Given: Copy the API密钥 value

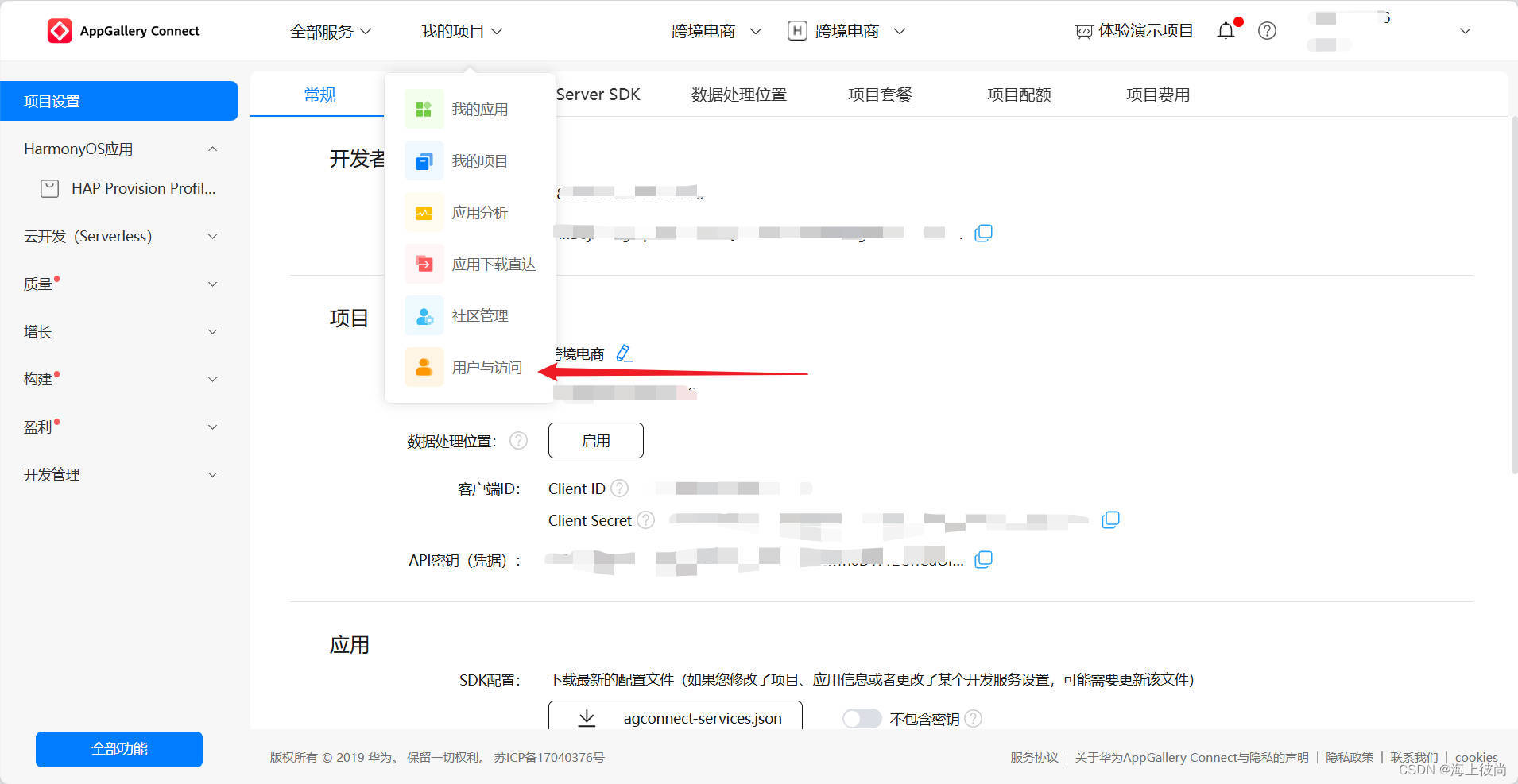Looking at the screenshot, I should click(x=983, y=559).
